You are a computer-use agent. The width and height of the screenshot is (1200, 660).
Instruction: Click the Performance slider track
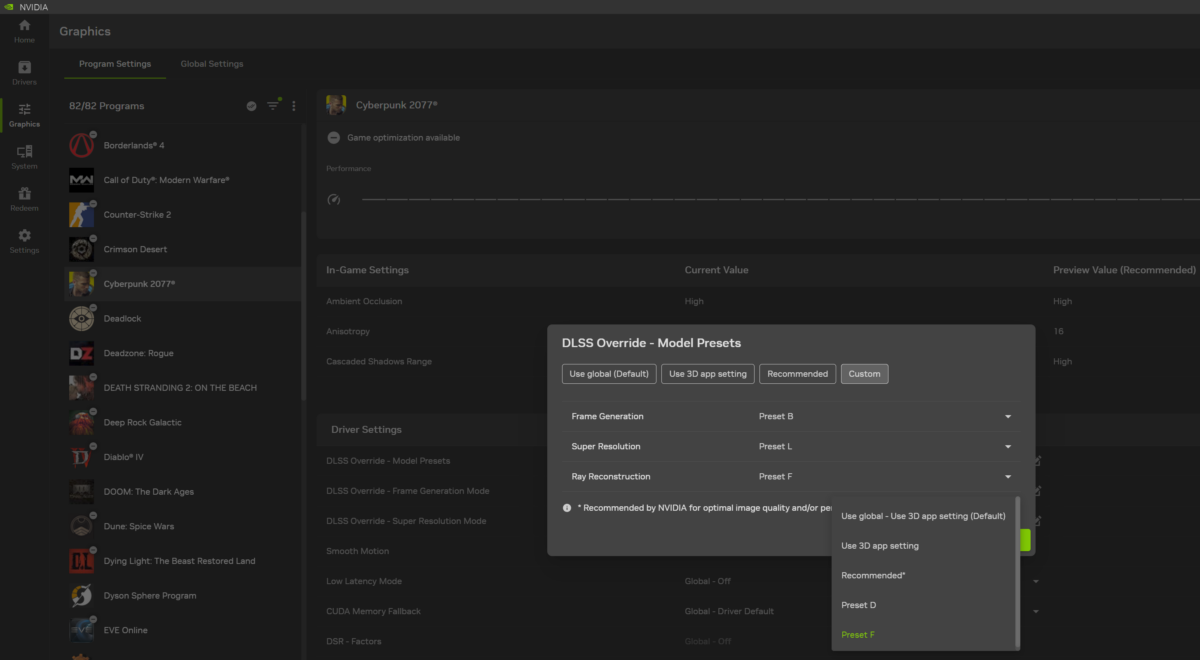coord(780,199)
